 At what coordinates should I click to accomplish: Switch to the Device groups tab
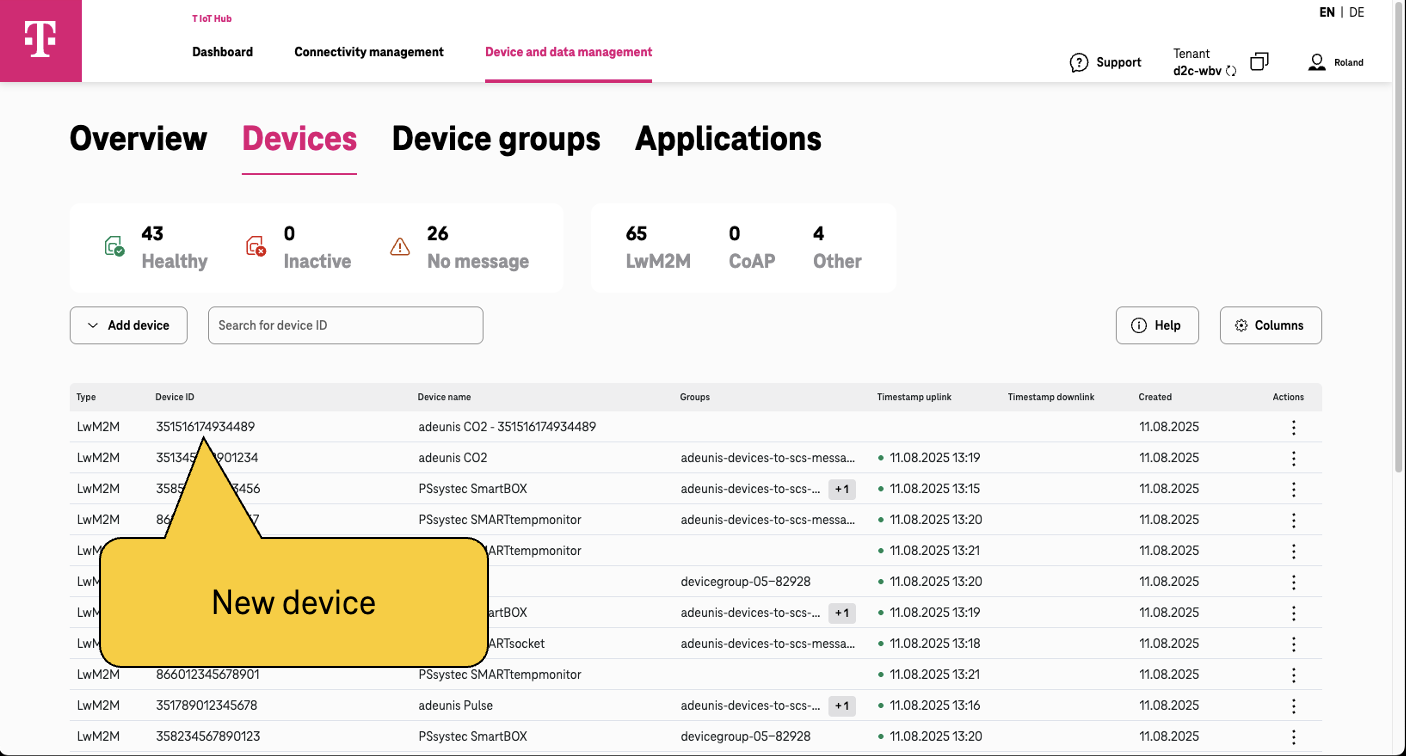pos(495,139)
